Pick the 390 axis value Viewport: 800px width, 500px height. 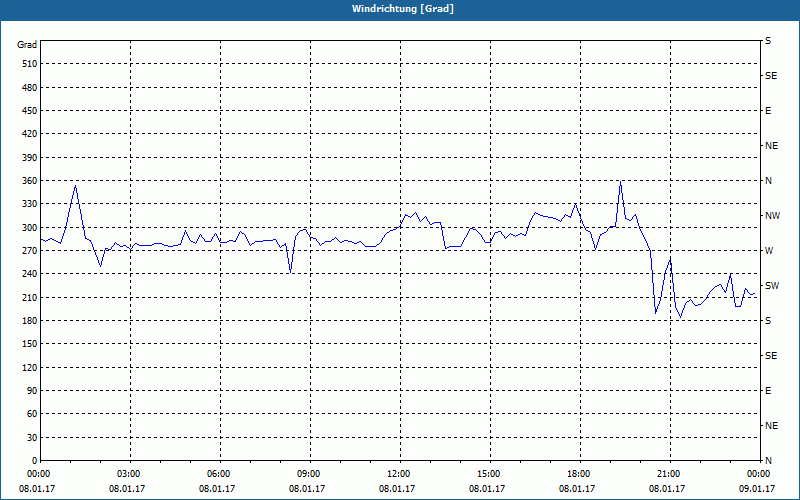pyautogui.click(x=30, y=158)
